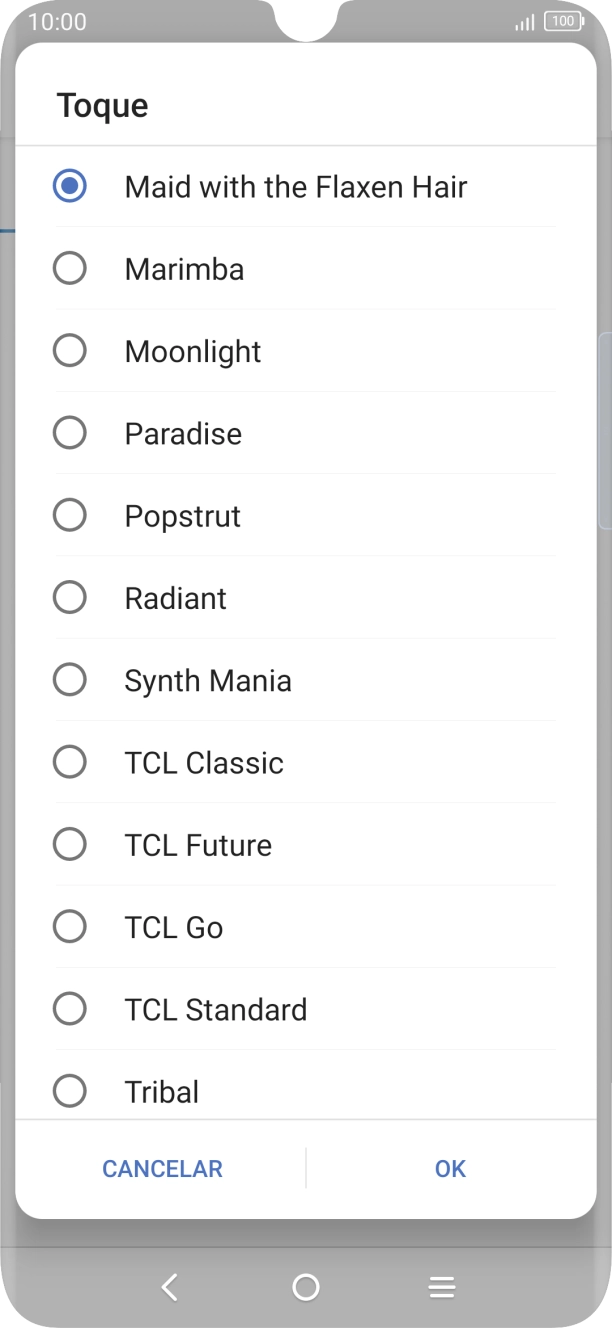The width and height of the screenshot is (612, 1328).
Task: Select the Tribal ringtone
Action: tap(70, 1091)
